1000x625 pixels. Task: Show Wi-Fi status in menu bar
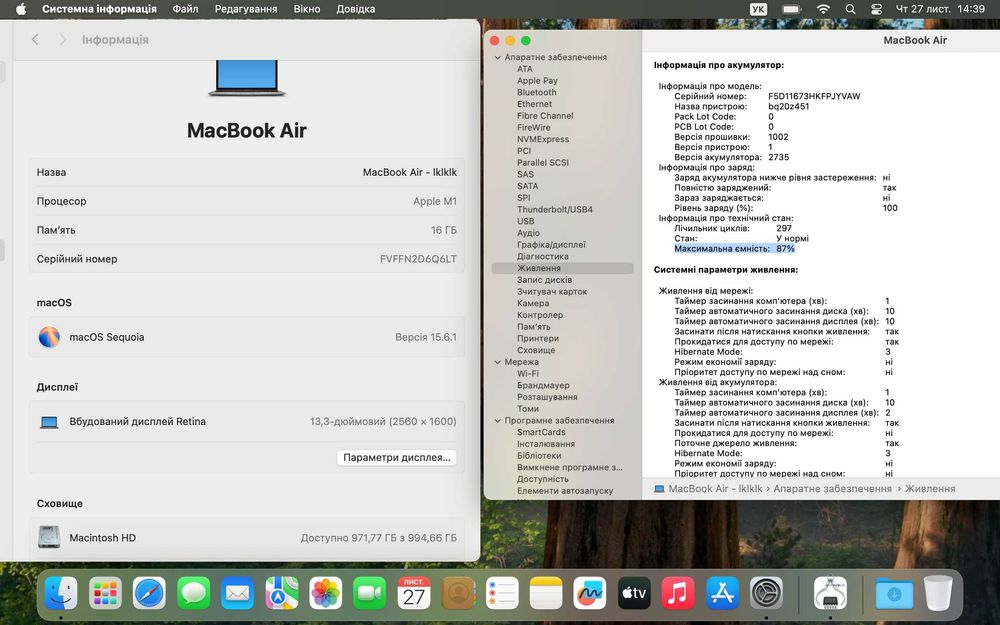pos(823,9)
